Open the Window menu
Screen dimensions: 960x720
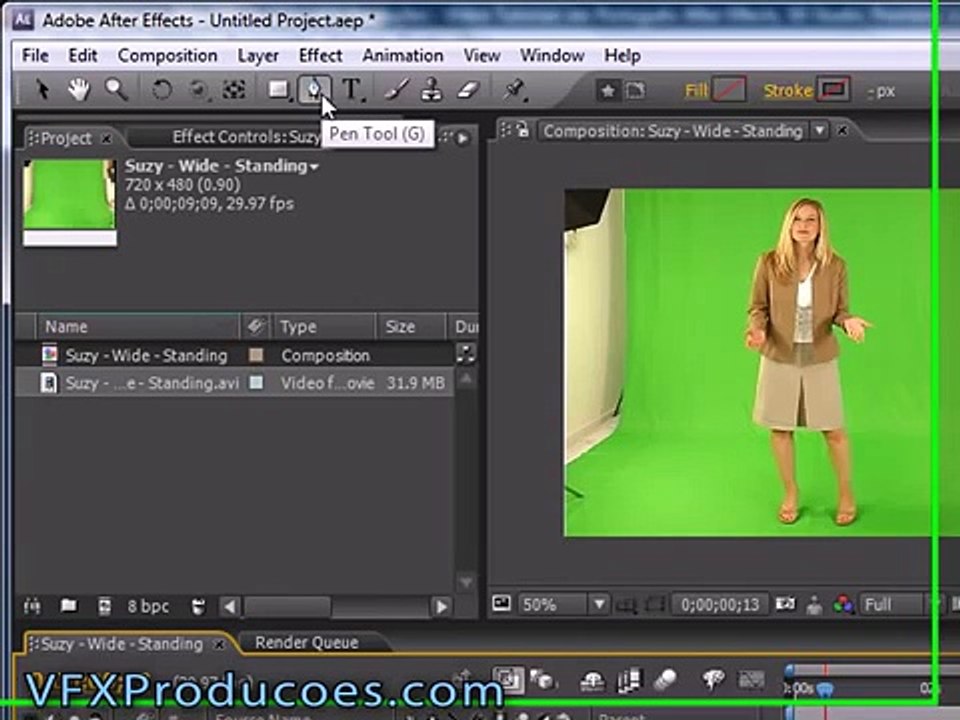[x=552, y=56]
